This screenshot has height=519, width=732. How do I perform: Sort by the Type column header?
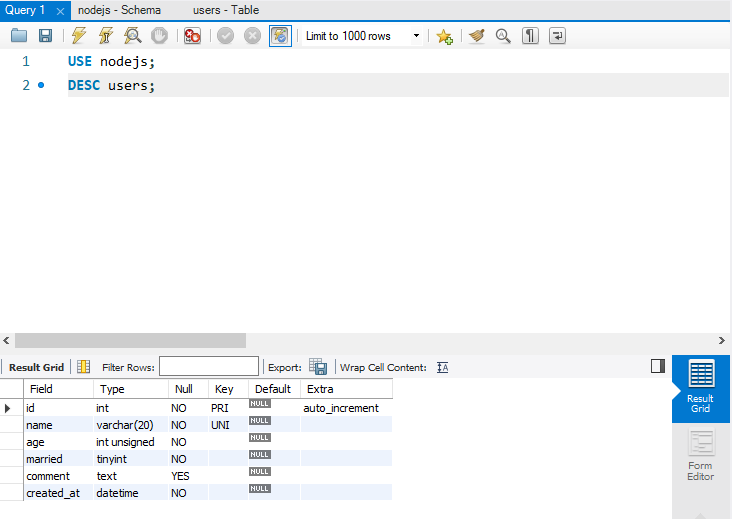(x=131, y=389)
